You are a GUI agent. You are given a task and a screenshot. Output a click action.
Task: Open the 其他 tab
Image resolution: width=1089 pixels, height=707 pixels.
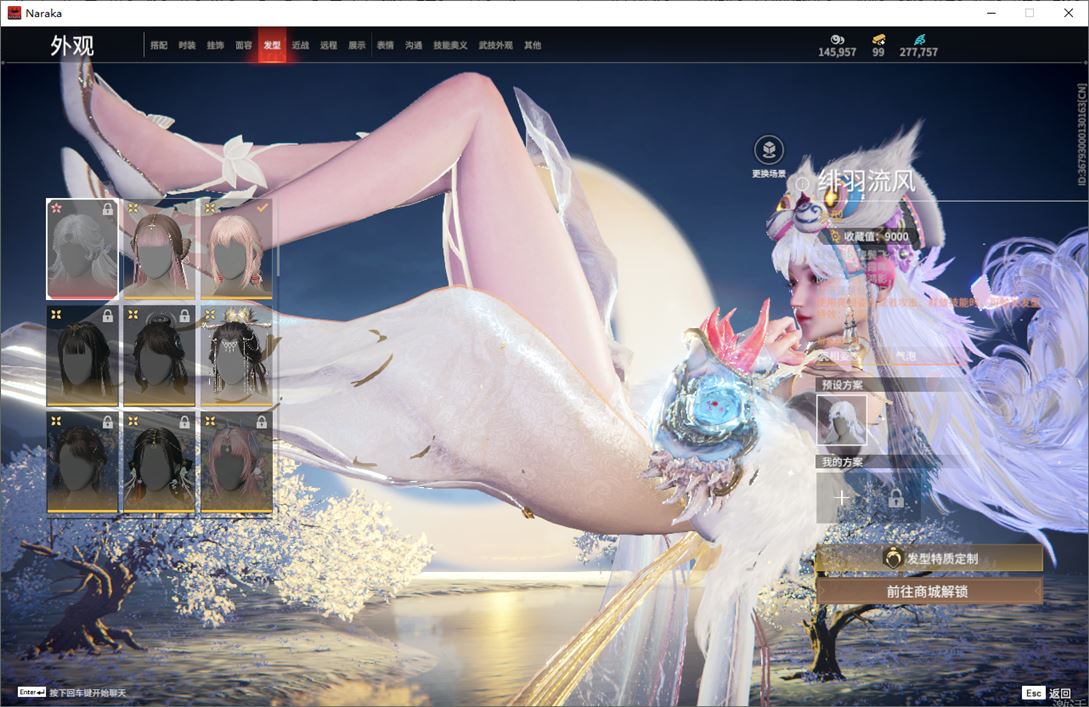click(x=533, y=45)
